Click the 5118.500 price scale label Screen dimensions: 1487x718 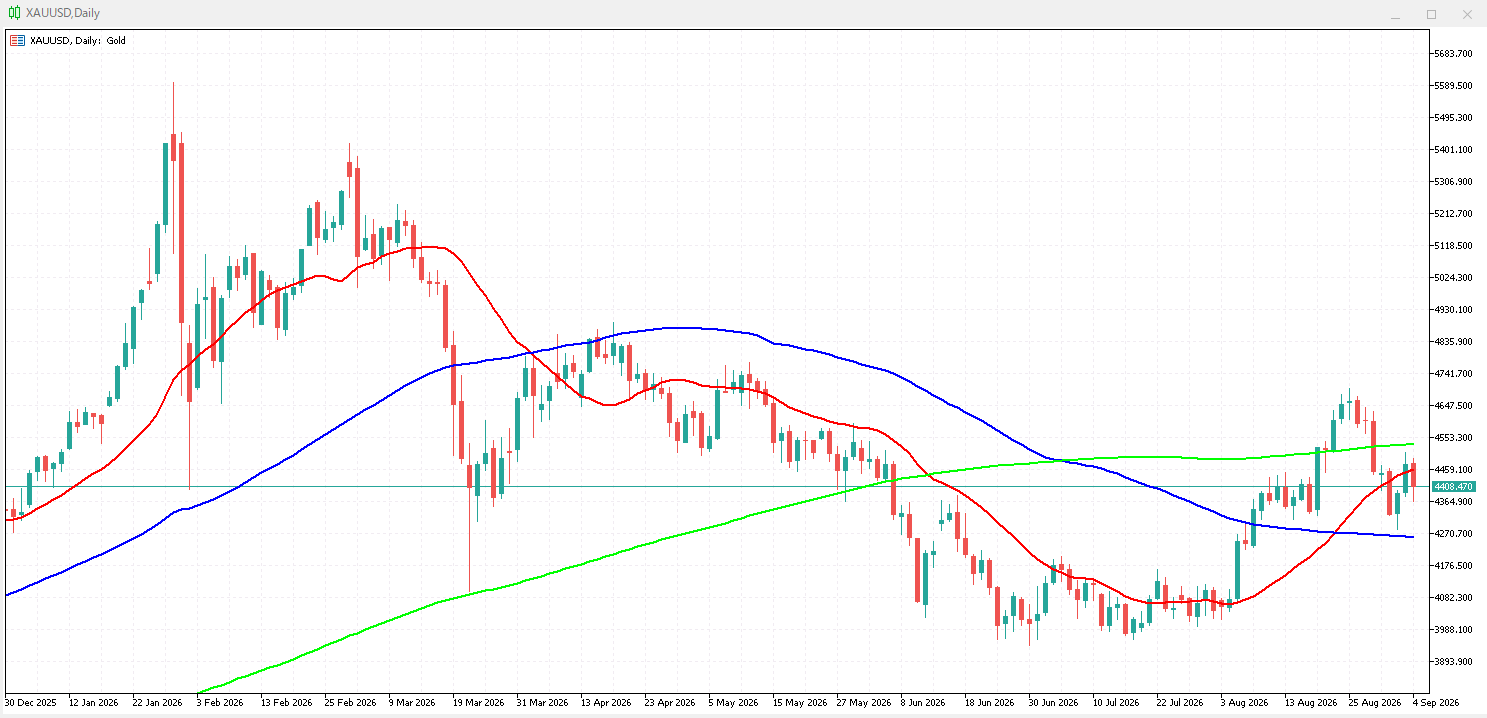[x=1452, y=246]
